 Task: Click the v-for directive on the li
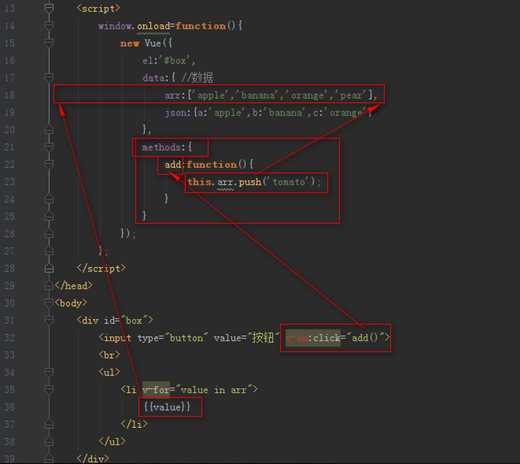156,389
